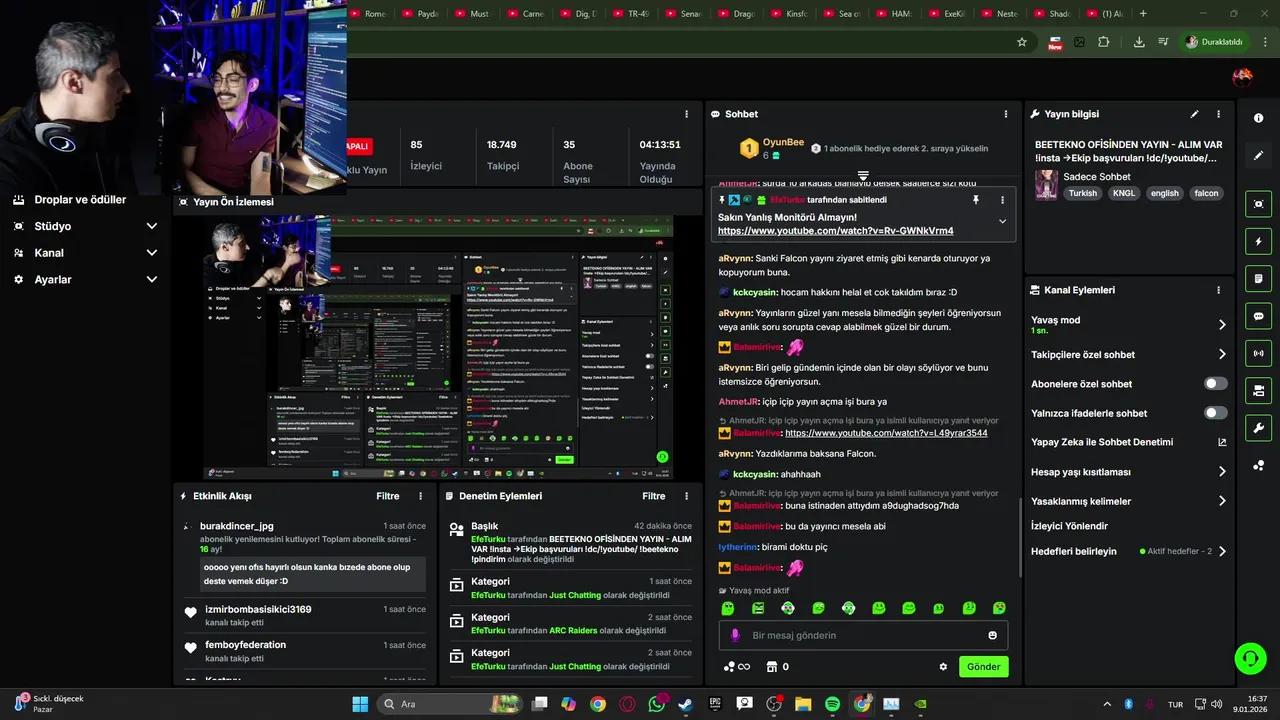Open Takipçilere özel sohbet options

point(1221,354)
